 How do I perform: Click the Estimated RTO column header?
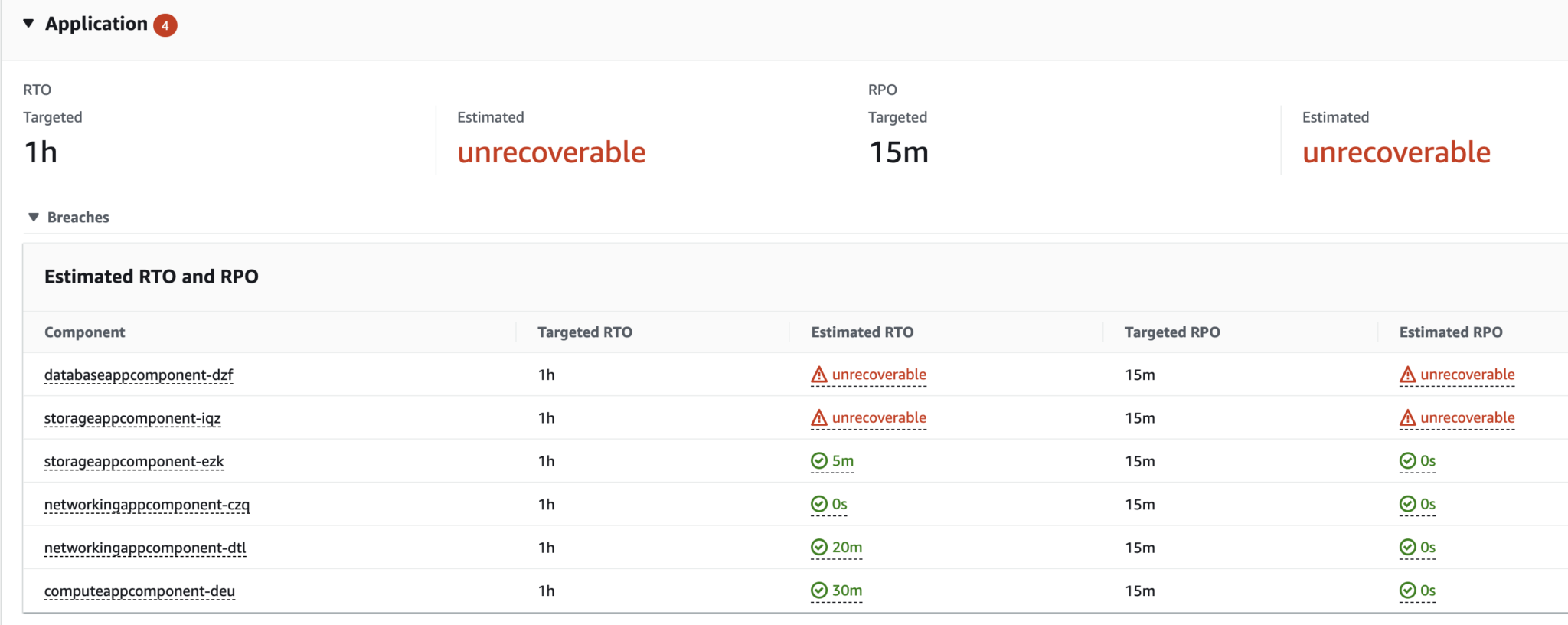[862, 332]
